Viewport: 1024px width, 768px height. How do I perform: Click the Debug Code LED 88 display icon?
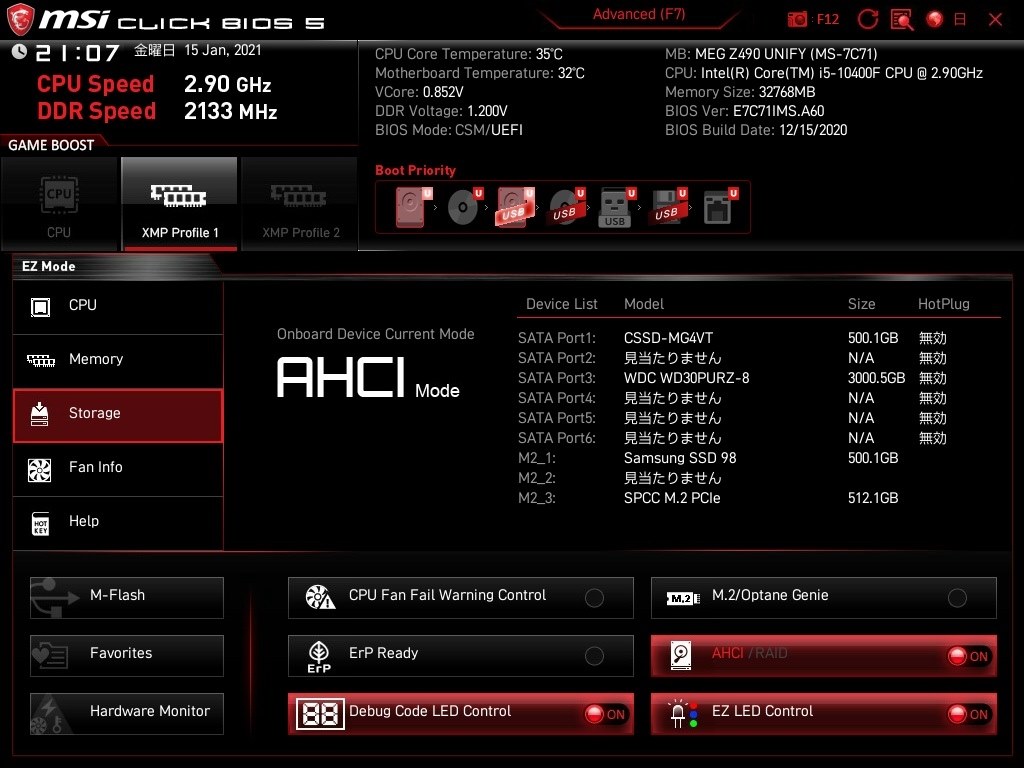click(x=320, y=714)
